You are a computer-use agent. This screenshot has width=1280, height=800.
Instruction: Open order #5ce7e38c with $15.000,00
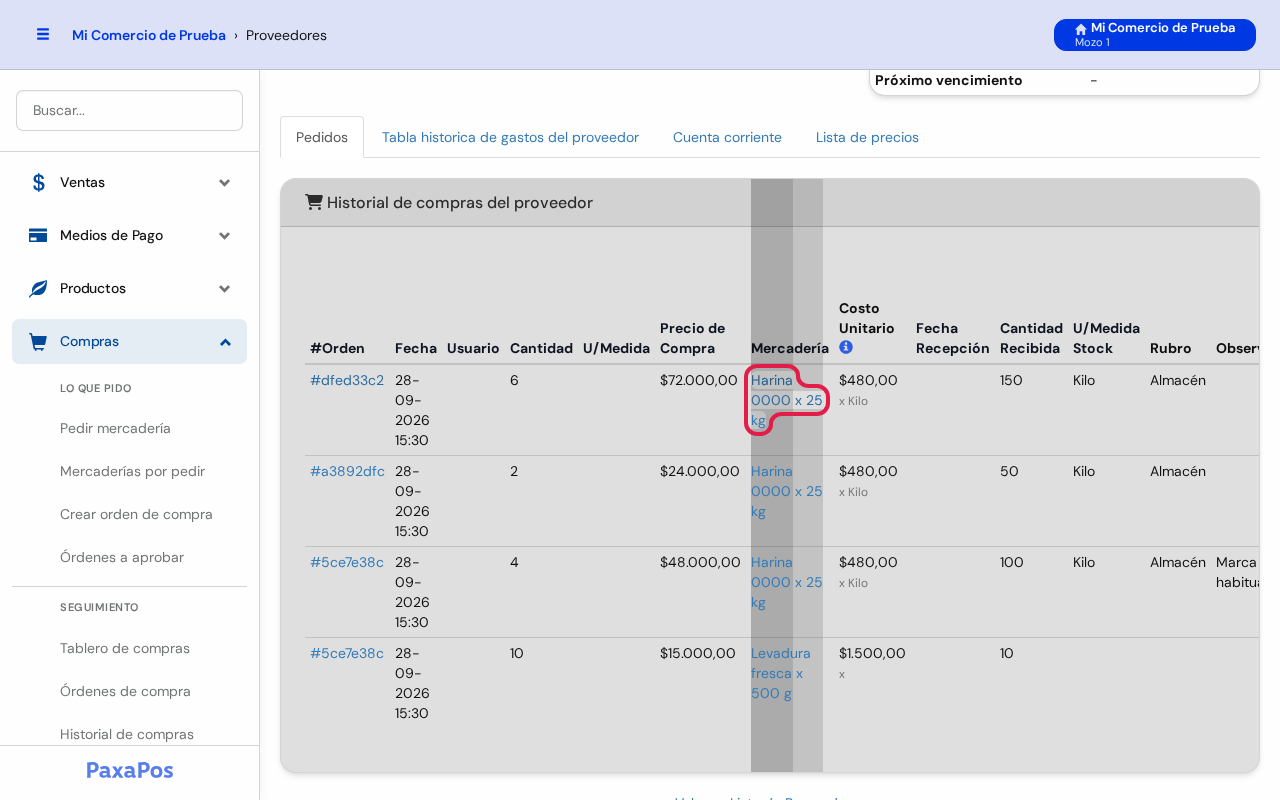click(x=347, y=653)
